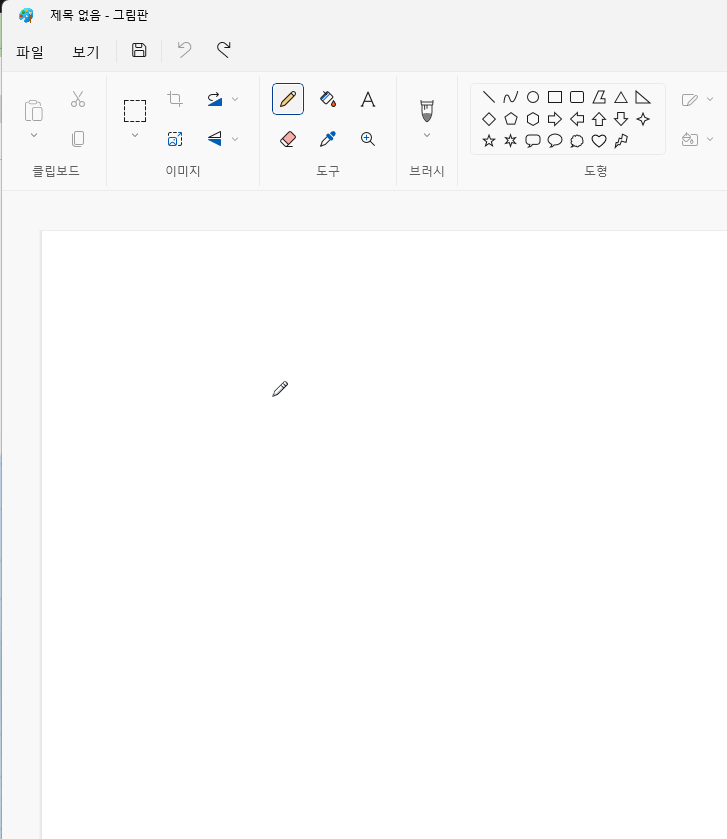Select the five-point star shape
The height and width of the screenshot is (839, 727).
488,141
